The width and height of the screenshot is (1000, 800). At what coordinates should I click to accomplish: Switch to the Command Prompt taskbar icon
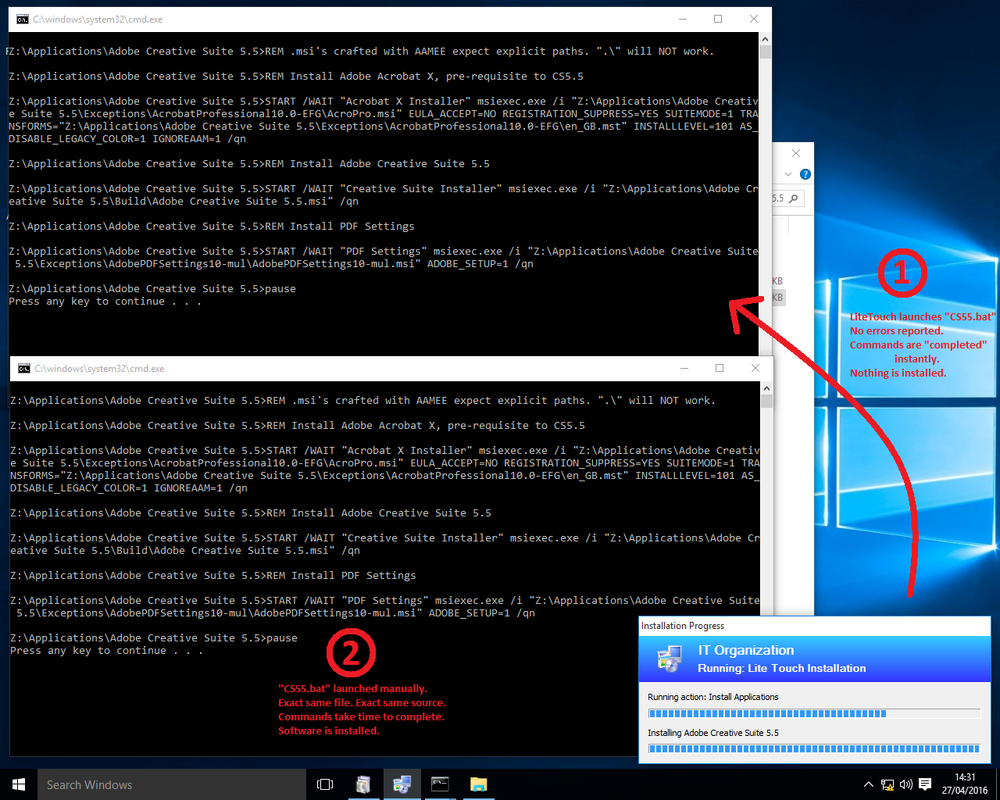pyautogui.click(x=440, y=785)
